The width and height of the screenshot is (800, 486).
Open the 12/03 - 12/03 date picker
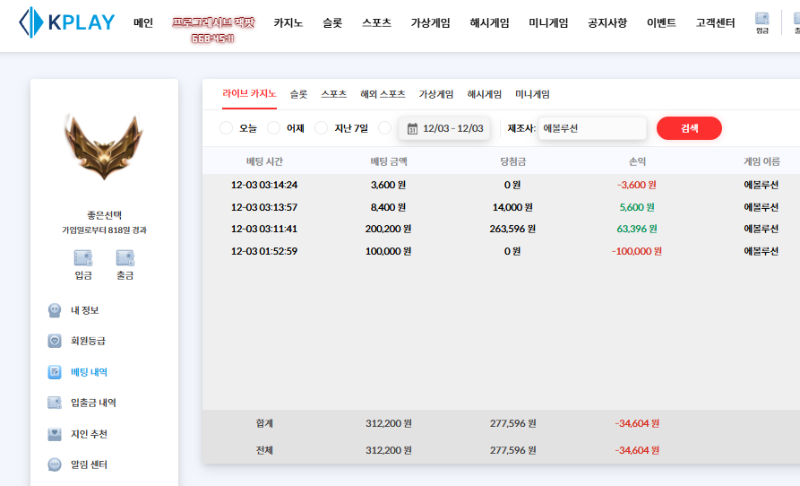(x=444, y=129)
